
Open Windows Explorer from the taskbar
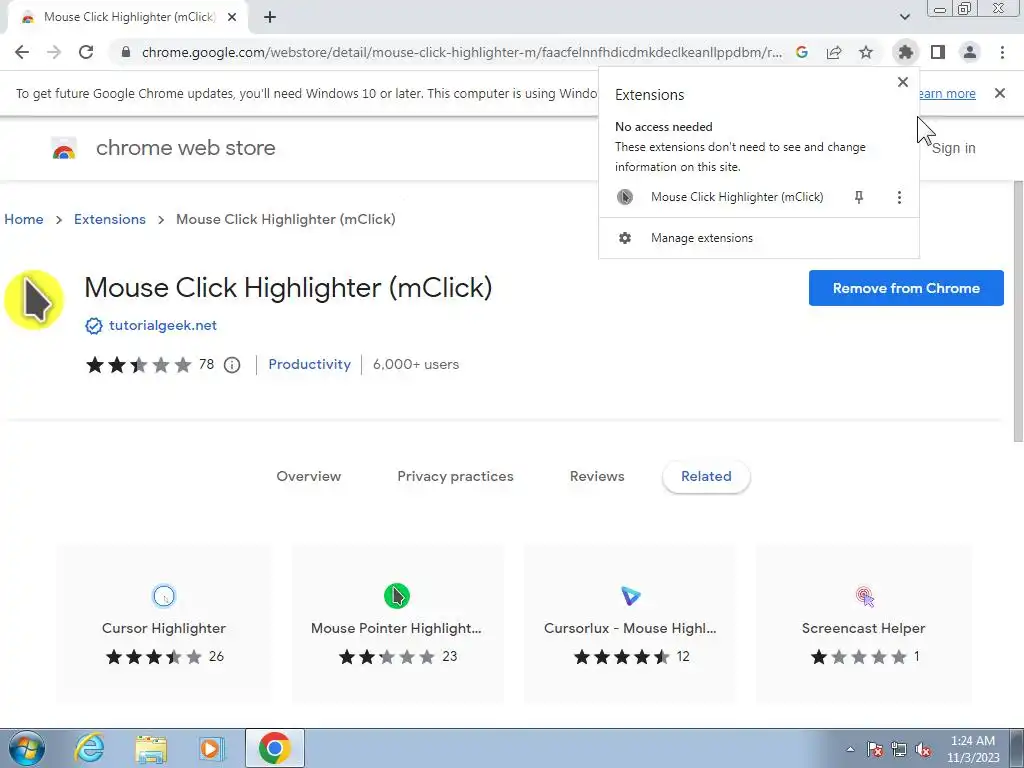[x=151, y=748]
